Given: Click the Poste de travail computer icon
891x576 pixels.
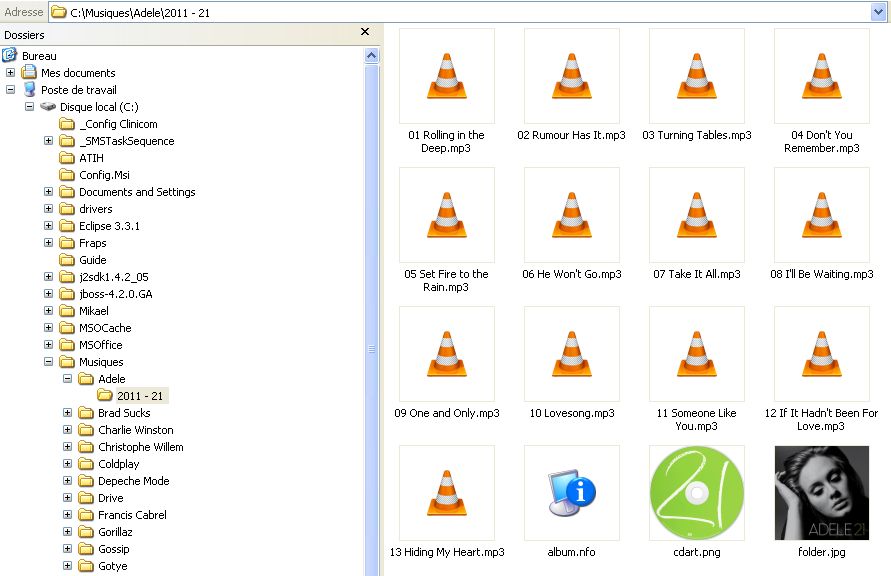Looking at the screenshot, I should click(29, 89).
